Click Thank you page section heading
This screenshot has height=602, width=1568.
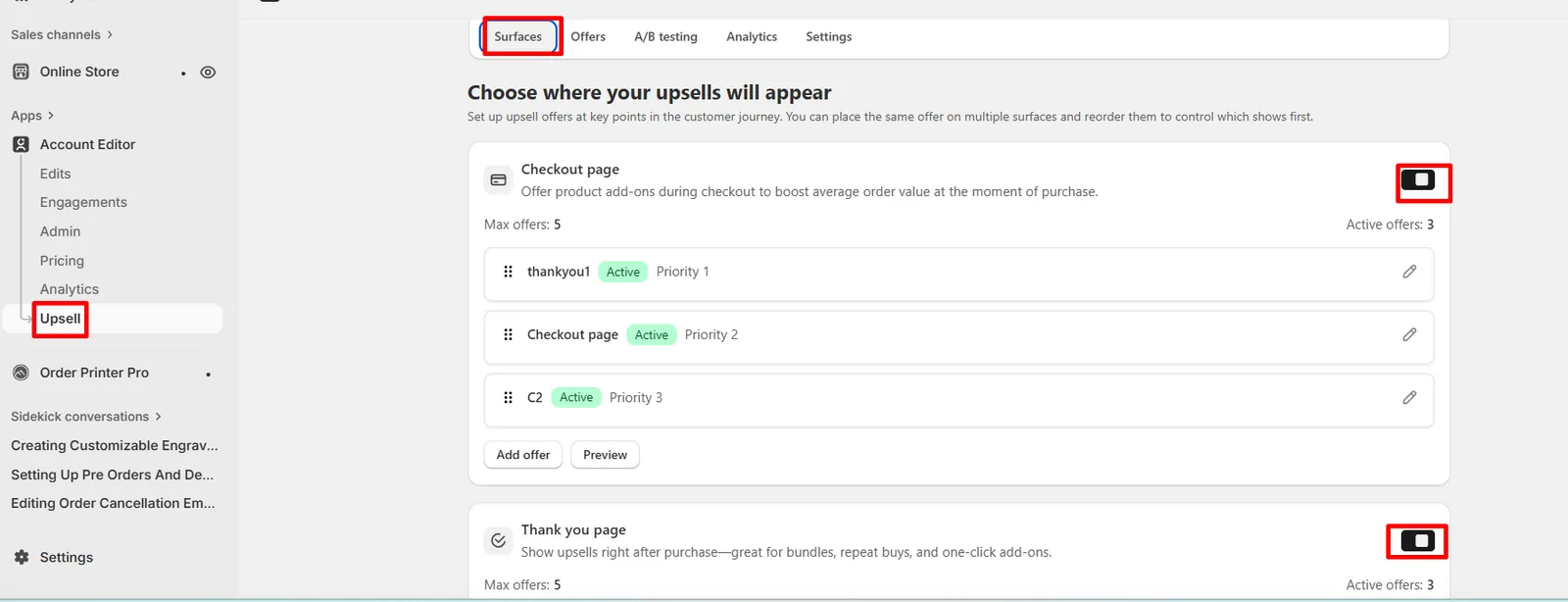click(573, 529)
